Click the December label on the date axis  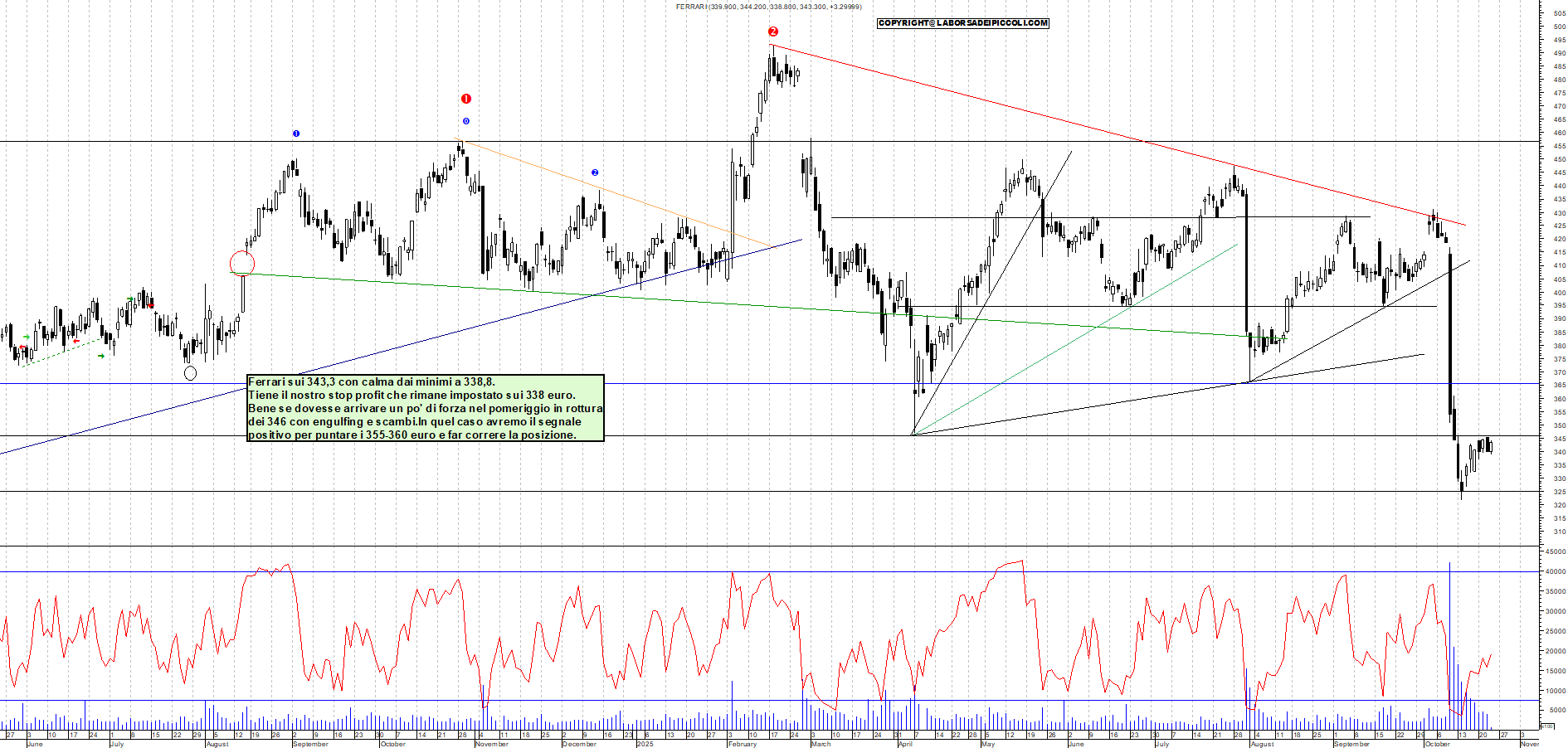(x=578, y=744)
